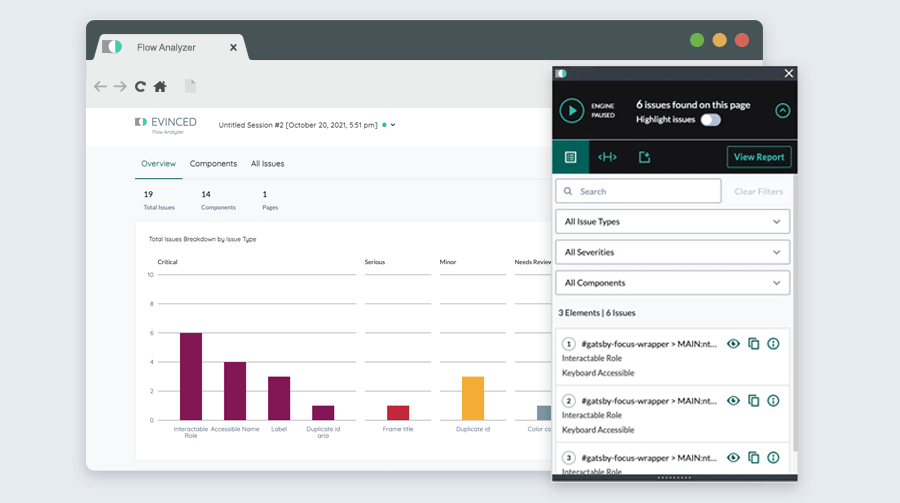Show element 1 with eye icon
The width and height of the screenshot is (900, 503).
click(733, 344)
